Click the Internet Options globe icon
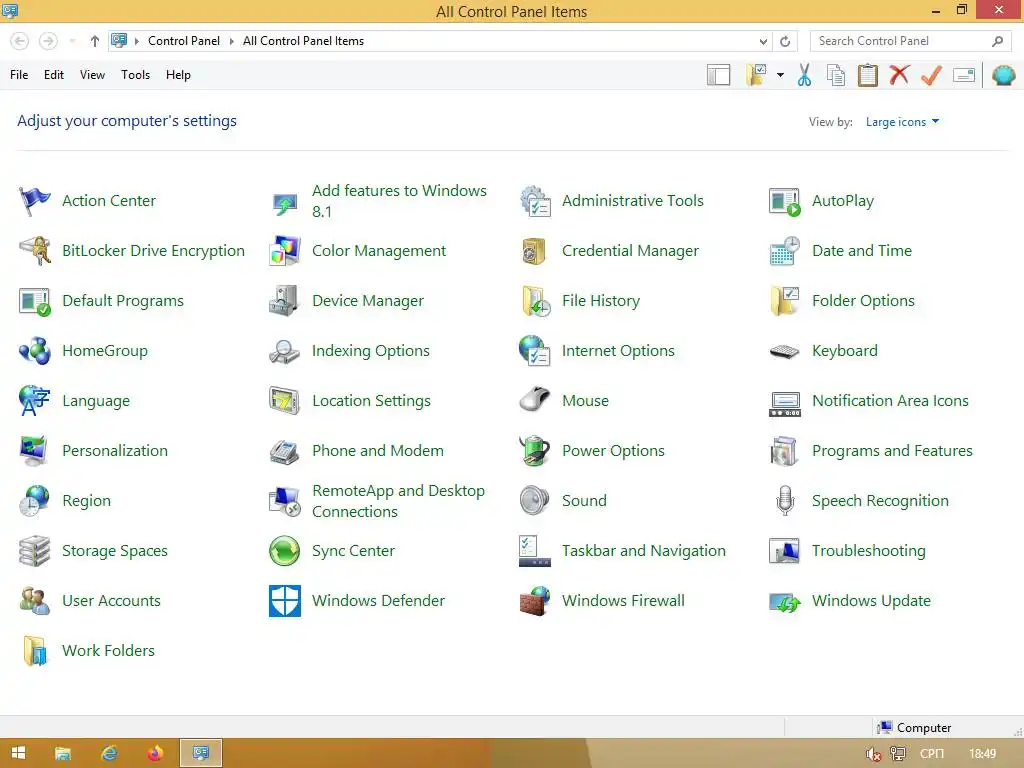This screenshot has height=768, width=1024. 535,351
